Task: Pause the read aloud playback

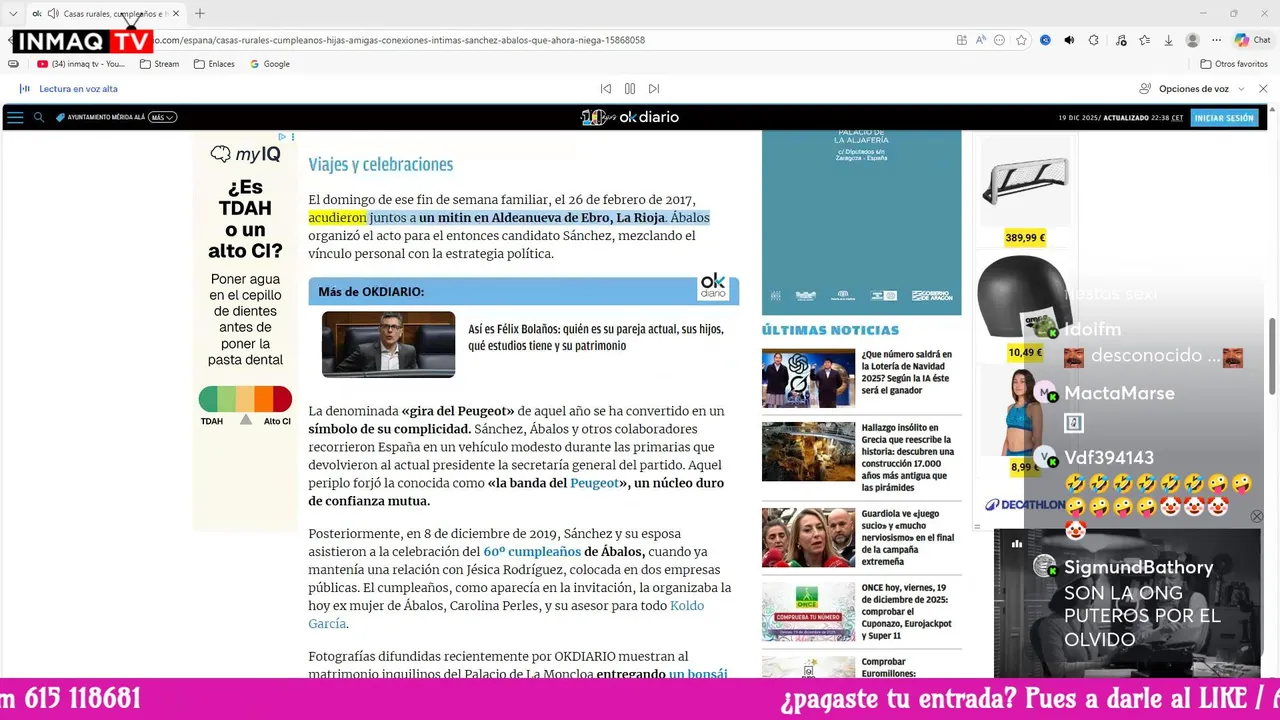Action: point(630,89)
